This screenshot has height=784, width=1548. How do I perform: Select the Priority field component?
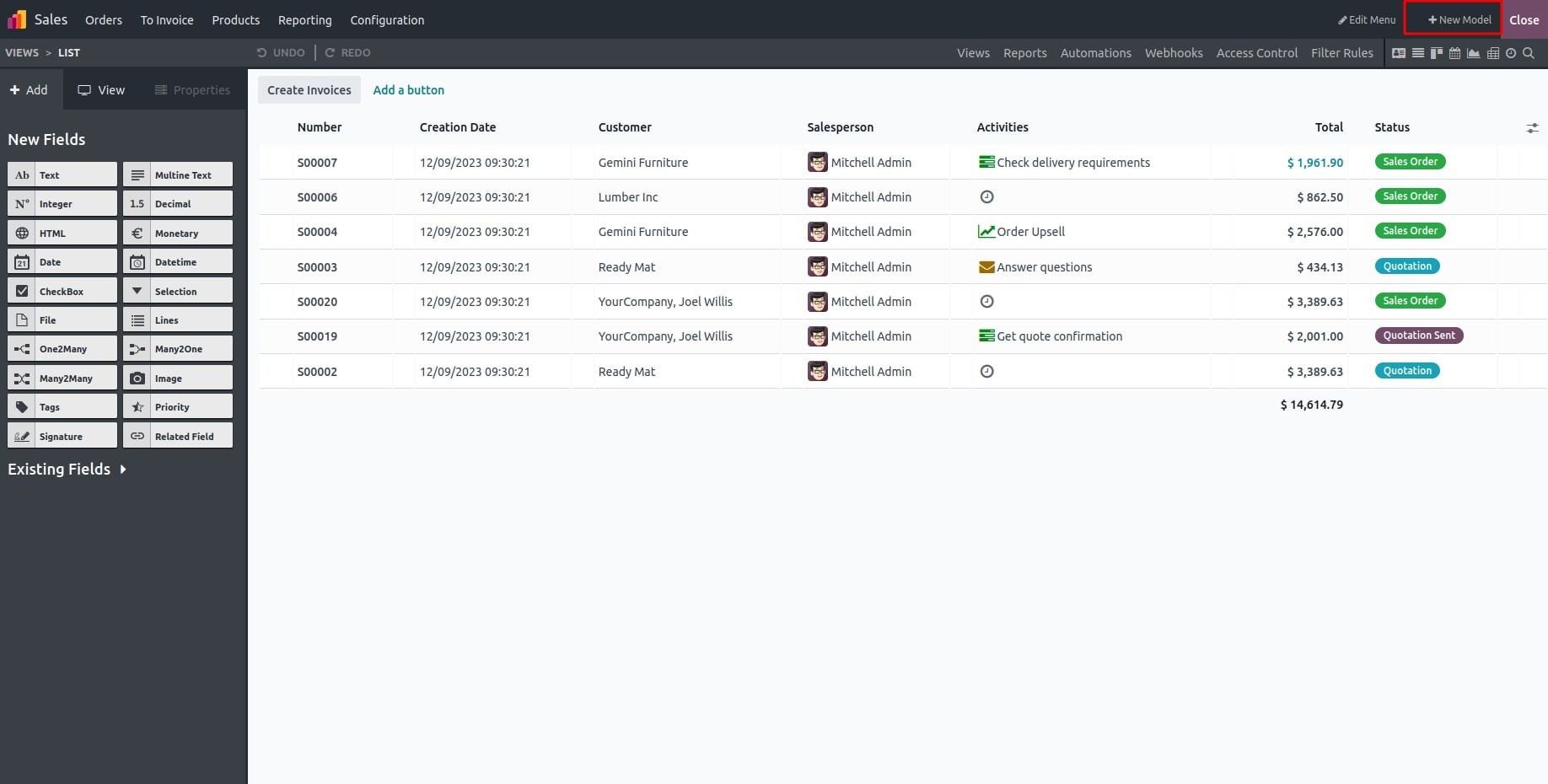pyautogui.click(x=178, y=406)
